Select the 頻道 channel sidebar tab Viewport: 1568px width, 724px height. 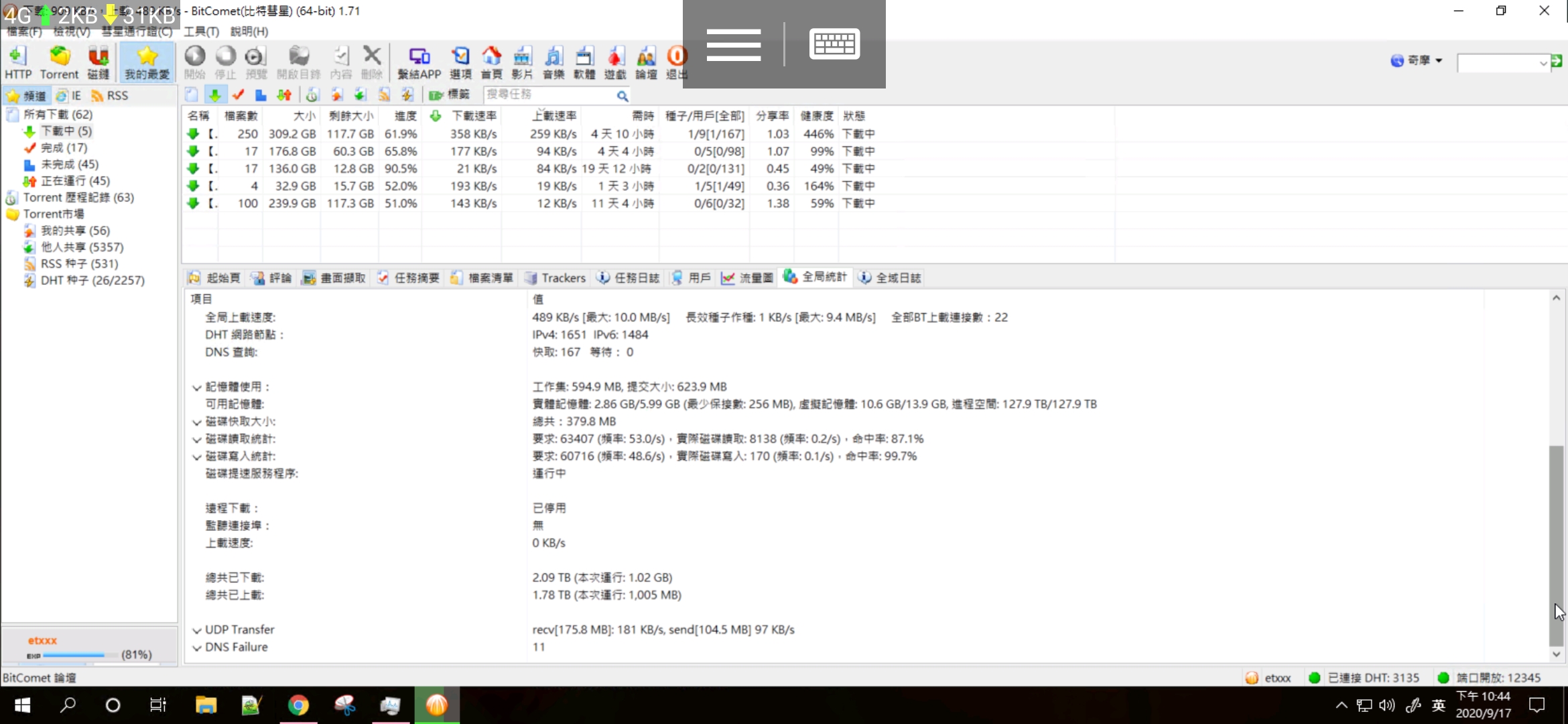point(27,96)
